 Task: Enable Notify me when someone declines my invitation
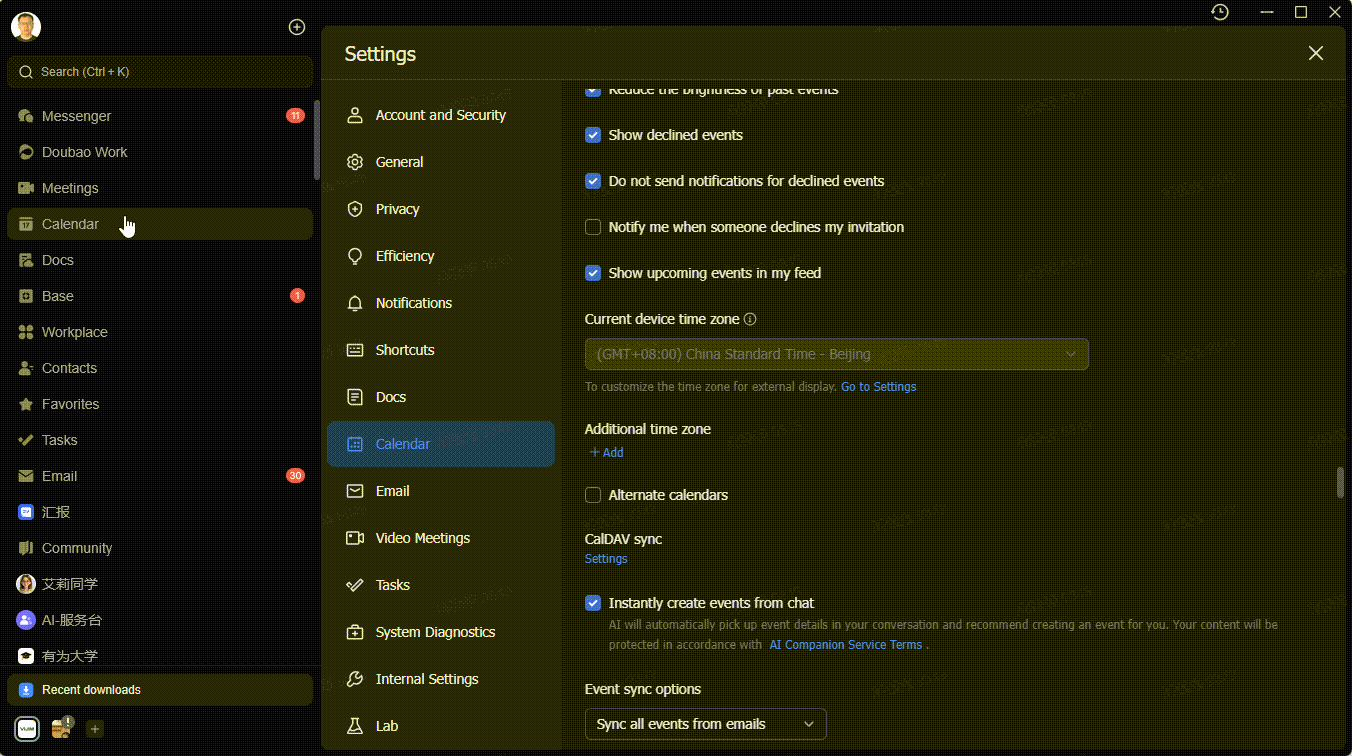(593, 227)
